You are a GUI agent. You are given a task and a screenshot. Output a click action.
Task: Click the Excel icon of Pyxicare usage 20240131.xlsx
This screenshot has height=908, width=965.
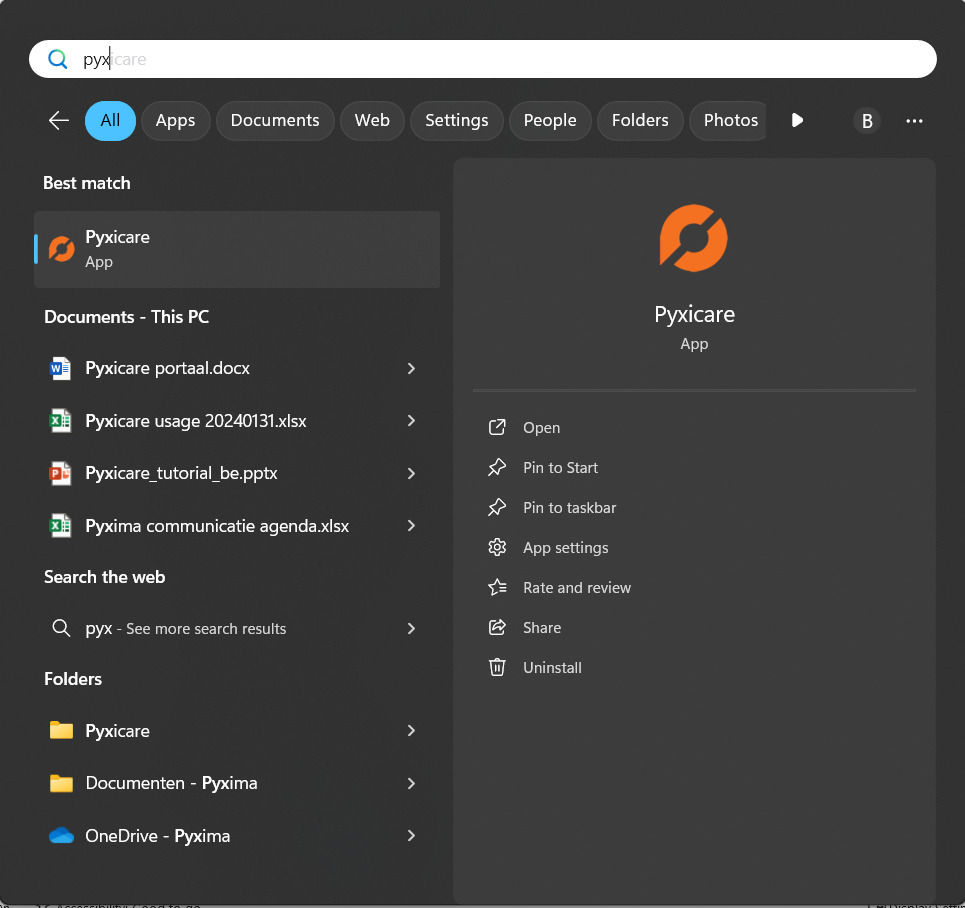(60, 421)
